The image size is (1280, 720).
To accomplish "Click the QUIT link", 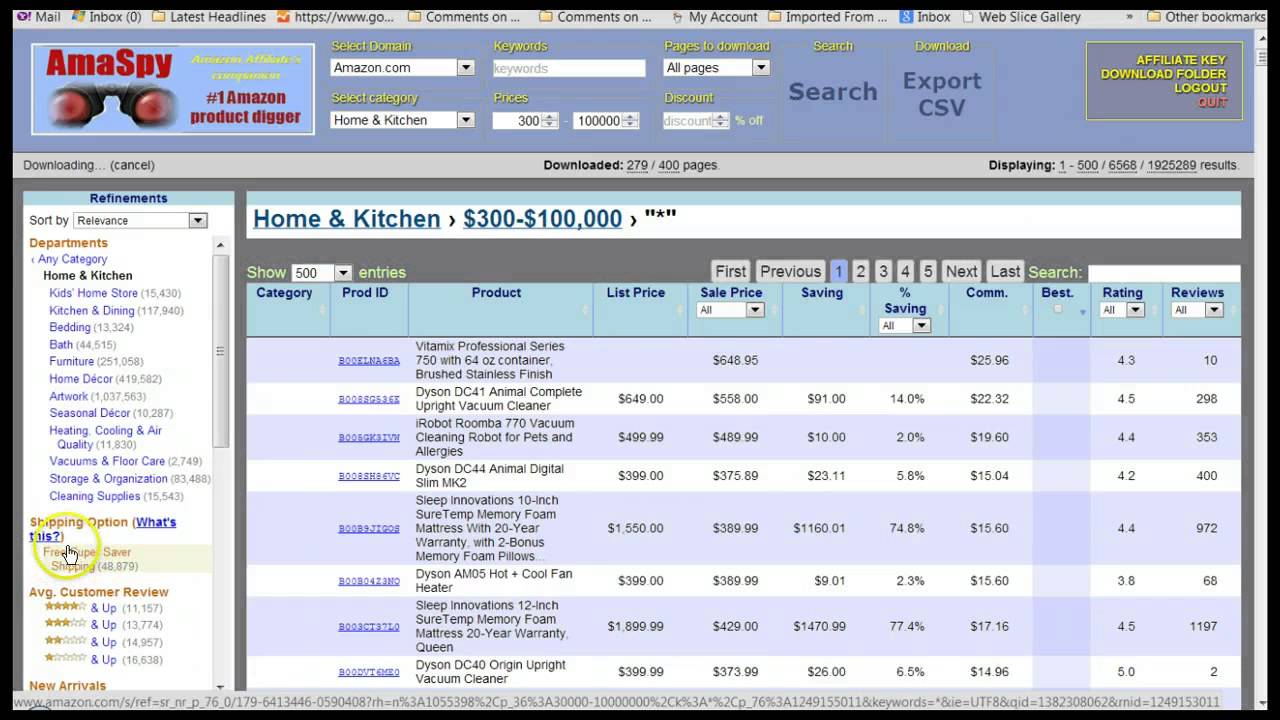I will click(x=1212, y=102).
